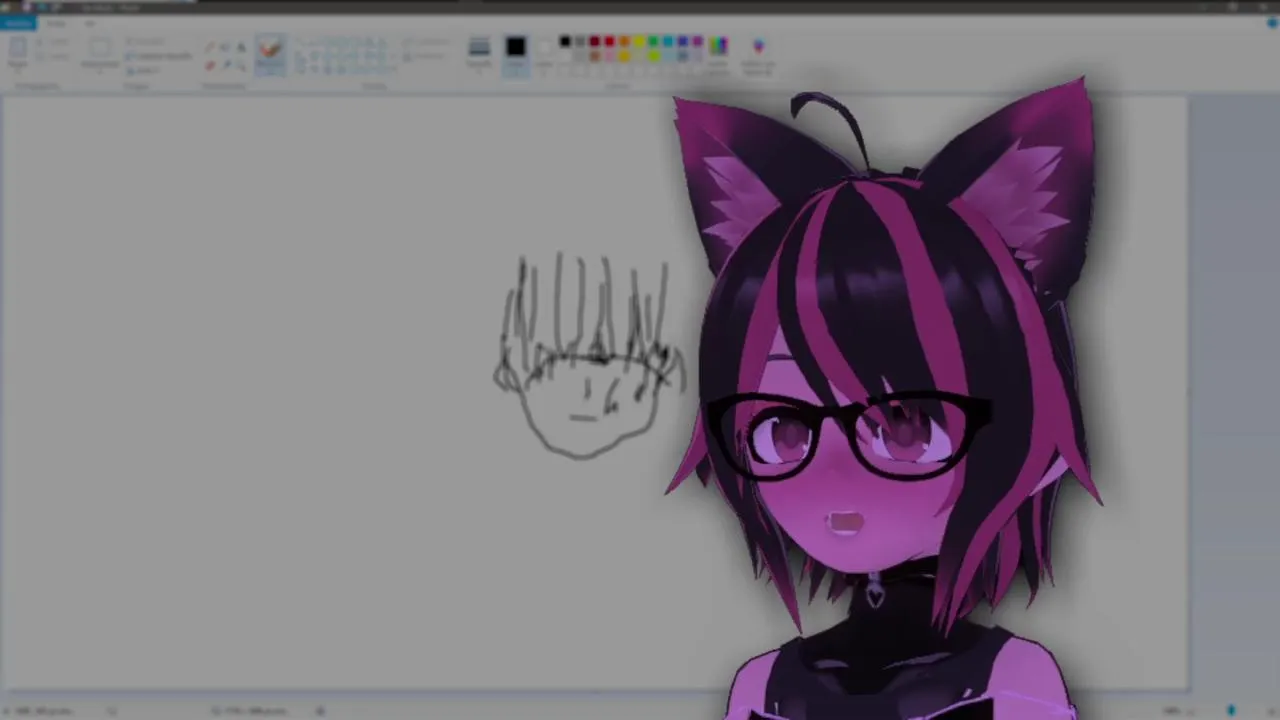This screenshot has height=720, width=1280.
Task: Click the Paste clipboard icon
Action: pos(18,50)
